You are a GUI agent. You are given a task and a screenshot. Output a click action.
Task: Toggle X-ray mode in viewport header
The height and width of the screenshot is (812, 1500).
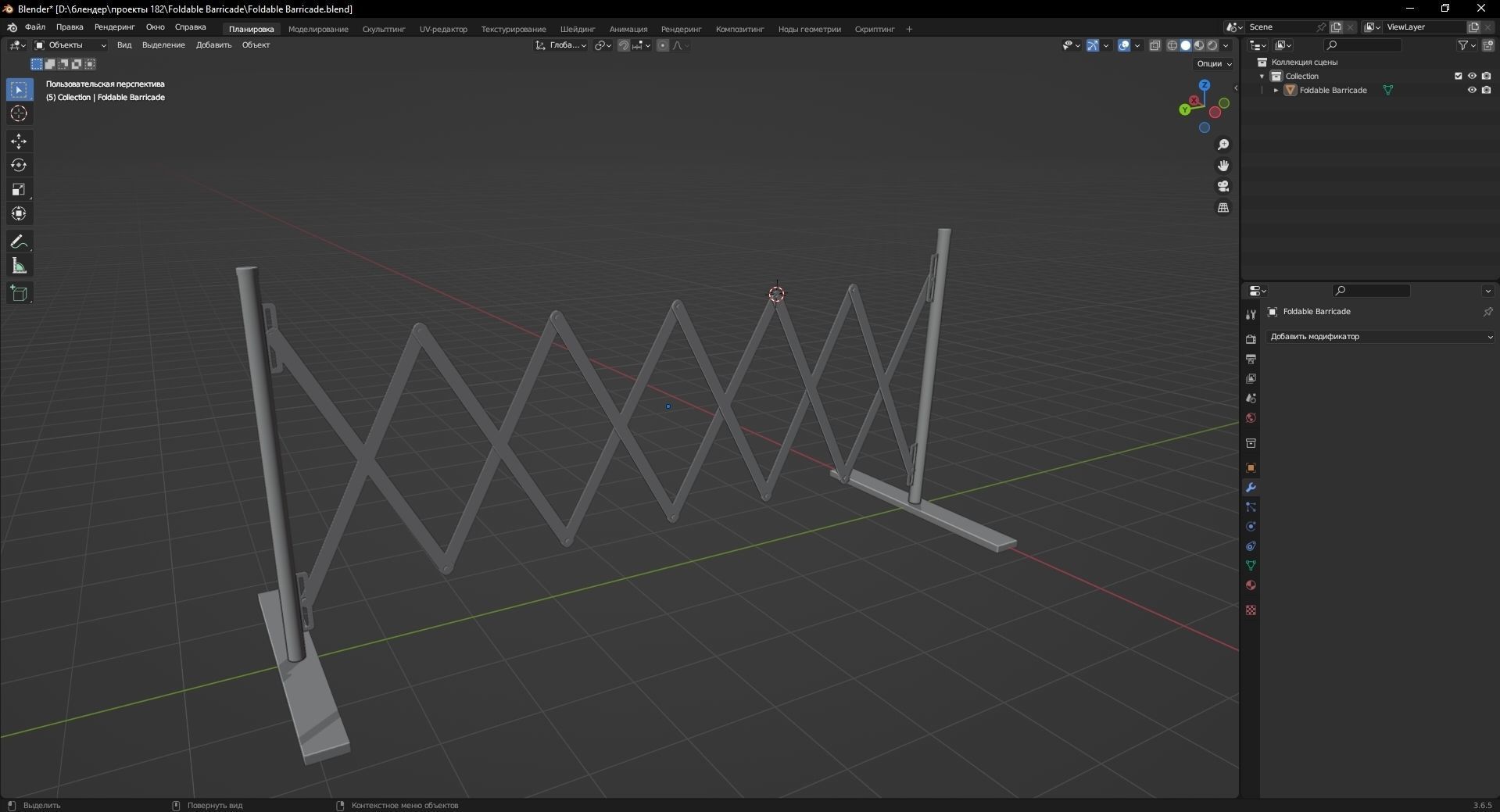click(x=1155, y=45)
